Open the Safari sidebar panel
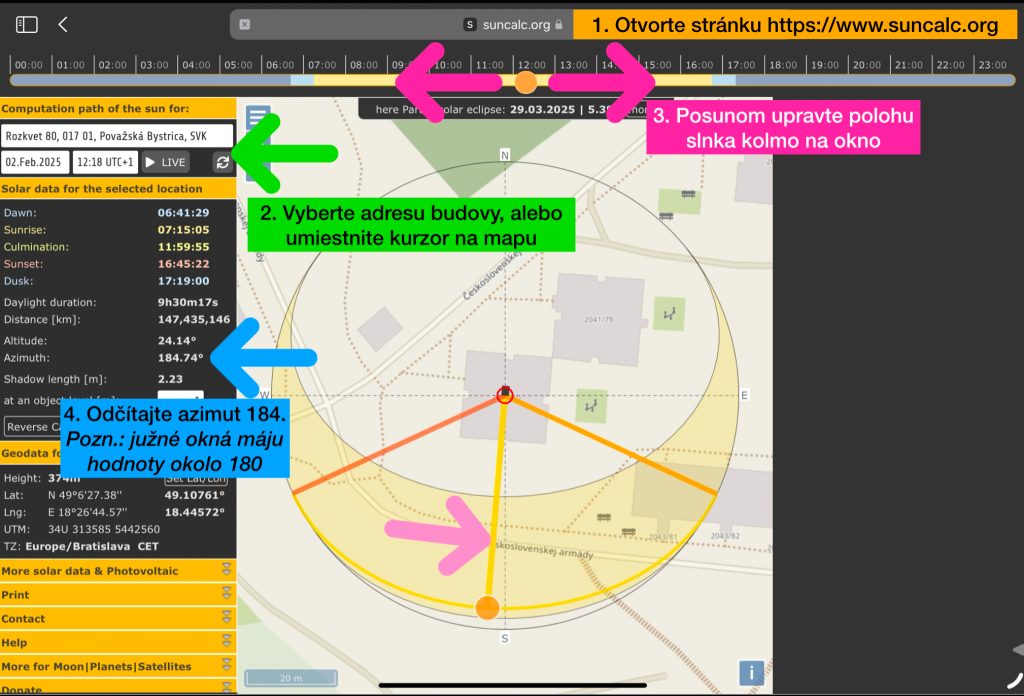The width and height of the screenshot is (1024, 696). (27, 24)
